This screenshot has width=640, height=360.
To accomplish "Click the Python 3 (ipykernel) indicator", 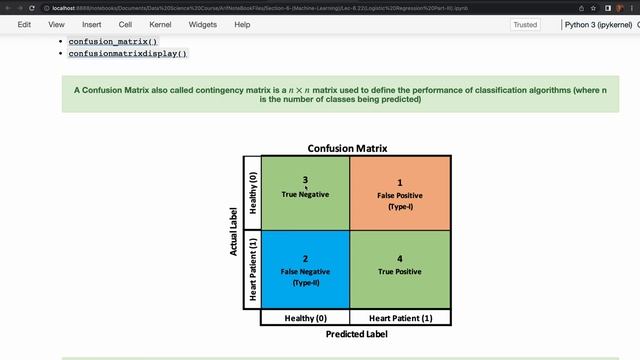I will point(598,25).
